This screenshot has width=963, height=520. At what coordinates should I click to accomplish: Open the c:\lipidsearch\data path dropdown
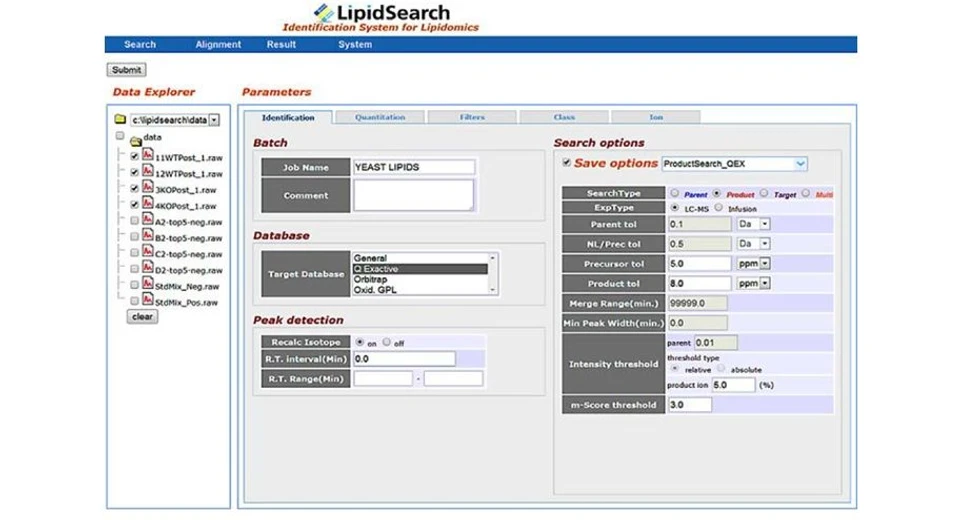pos(214,120)
